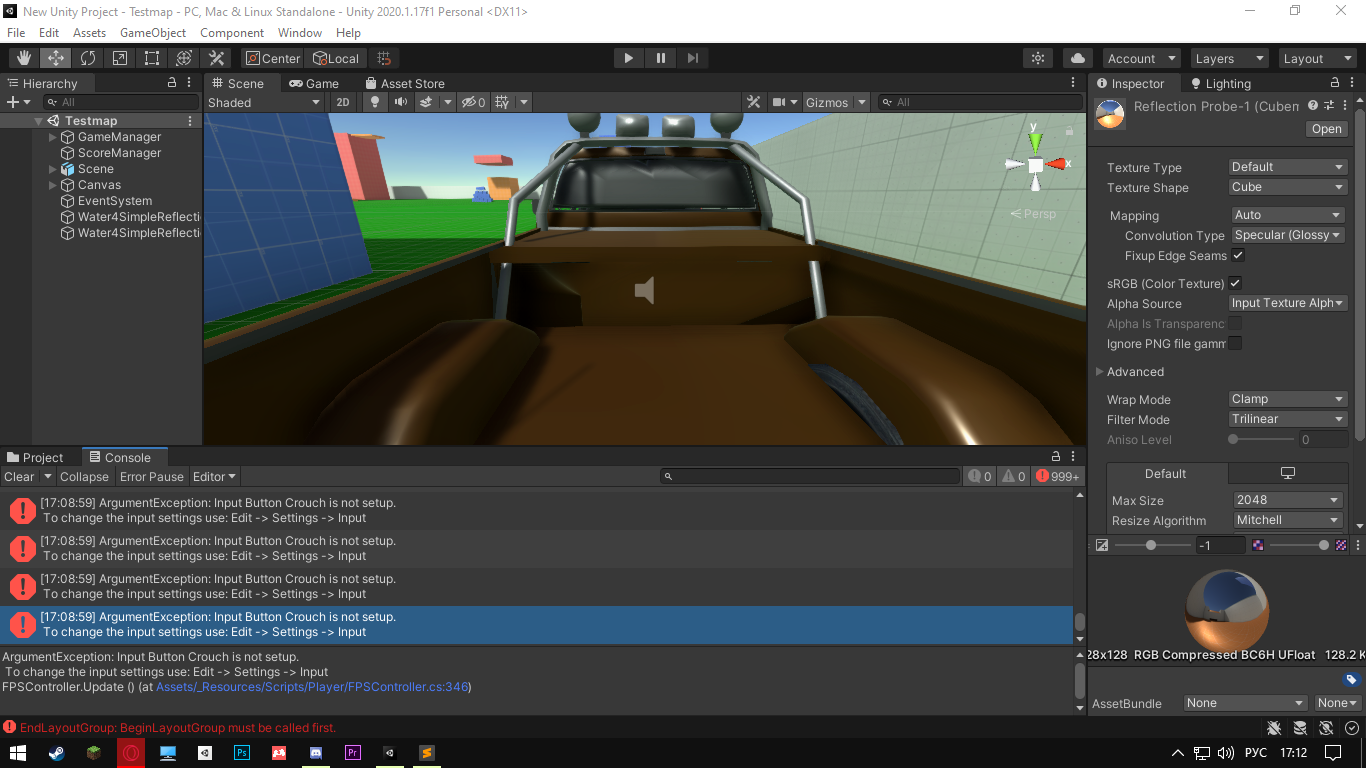Select ScoreManager in Hierarchy

[119, 153]
